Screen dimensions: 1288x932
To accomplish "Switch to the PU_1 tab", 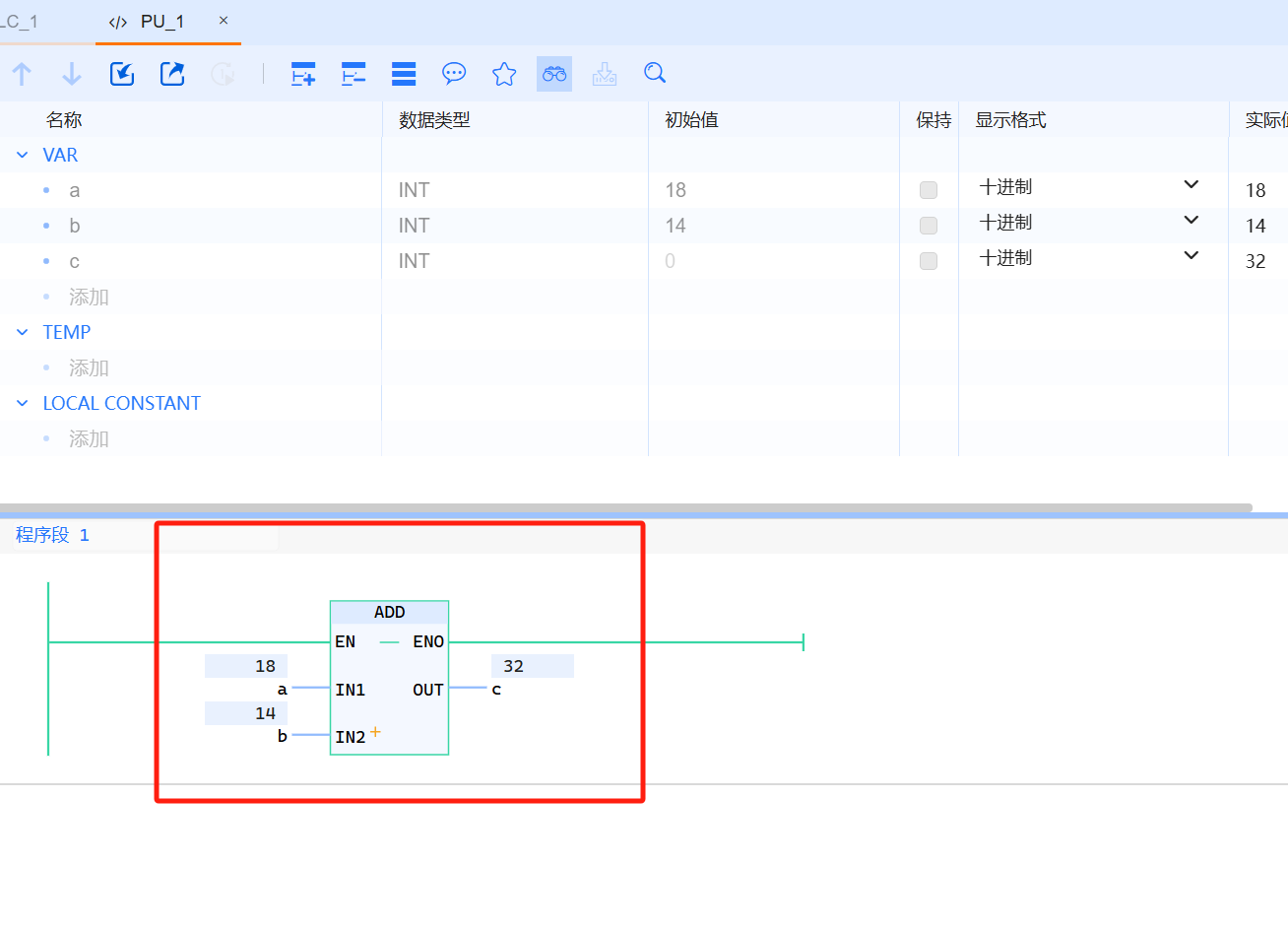I will pyautogui.click(x=161, y=22).
